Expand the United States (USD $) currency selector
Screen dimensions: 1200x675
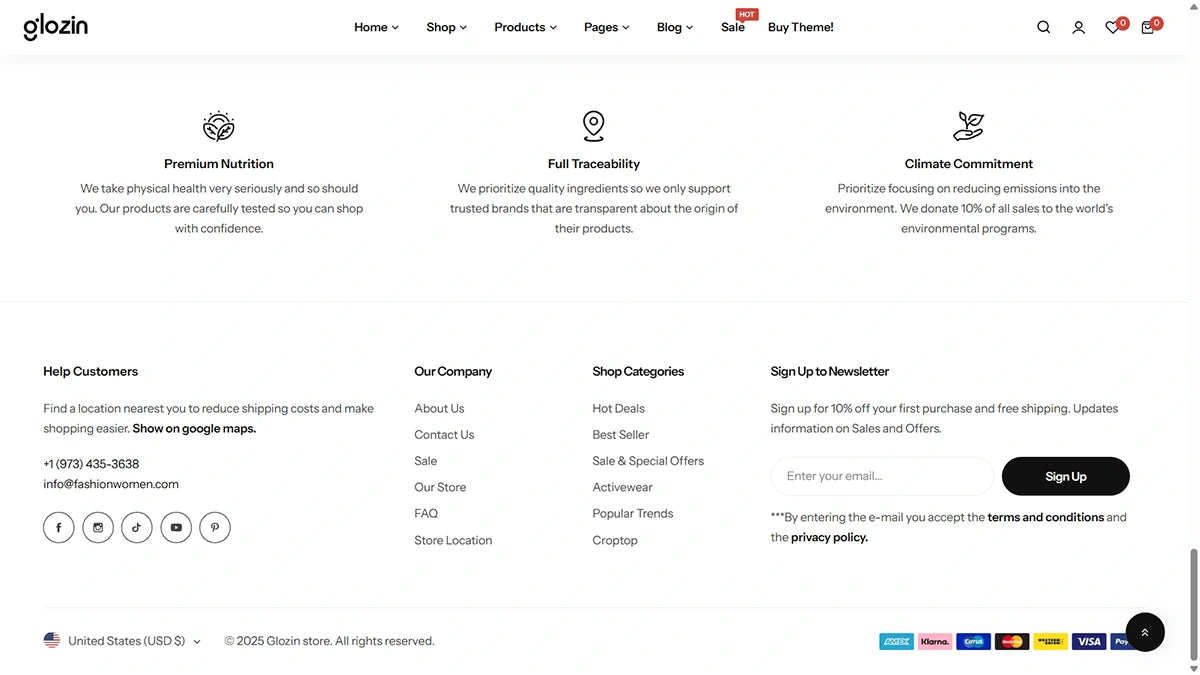[122, 641]
